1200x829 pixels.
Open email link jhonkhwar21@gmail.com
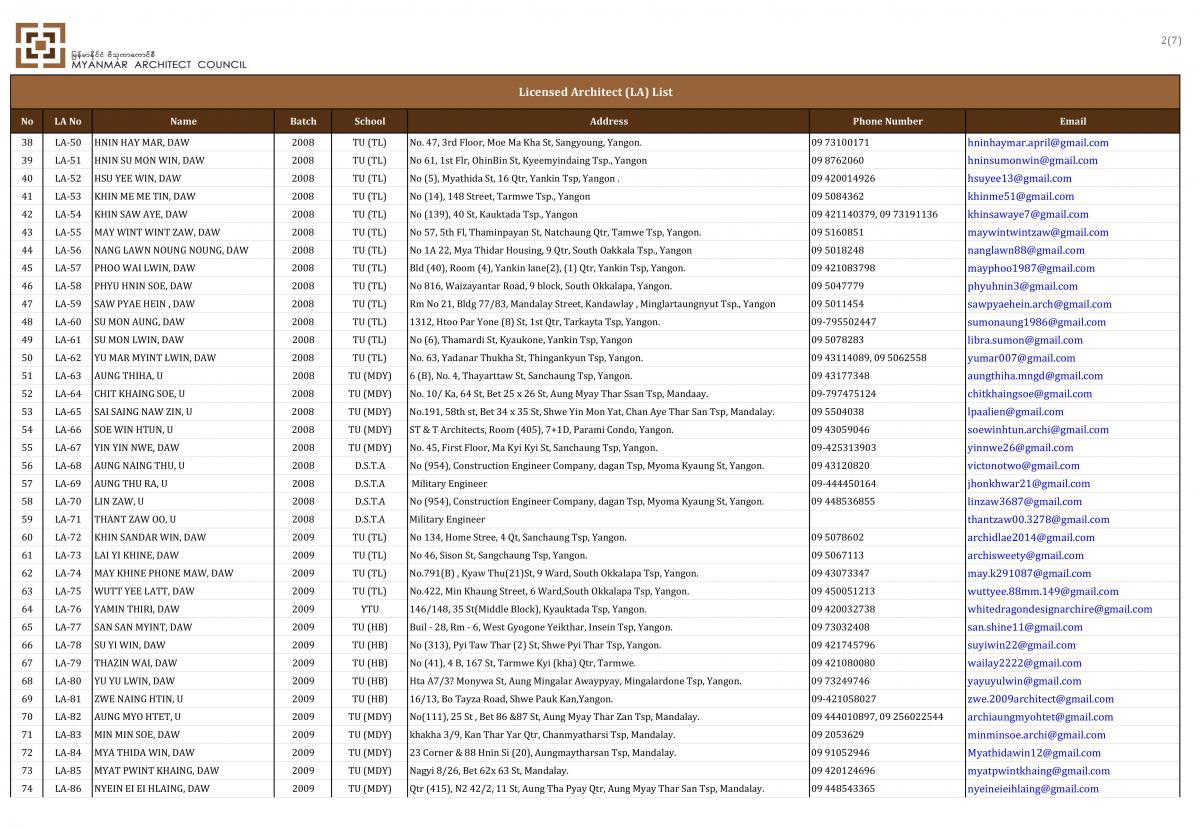[x=1027, y=484]
